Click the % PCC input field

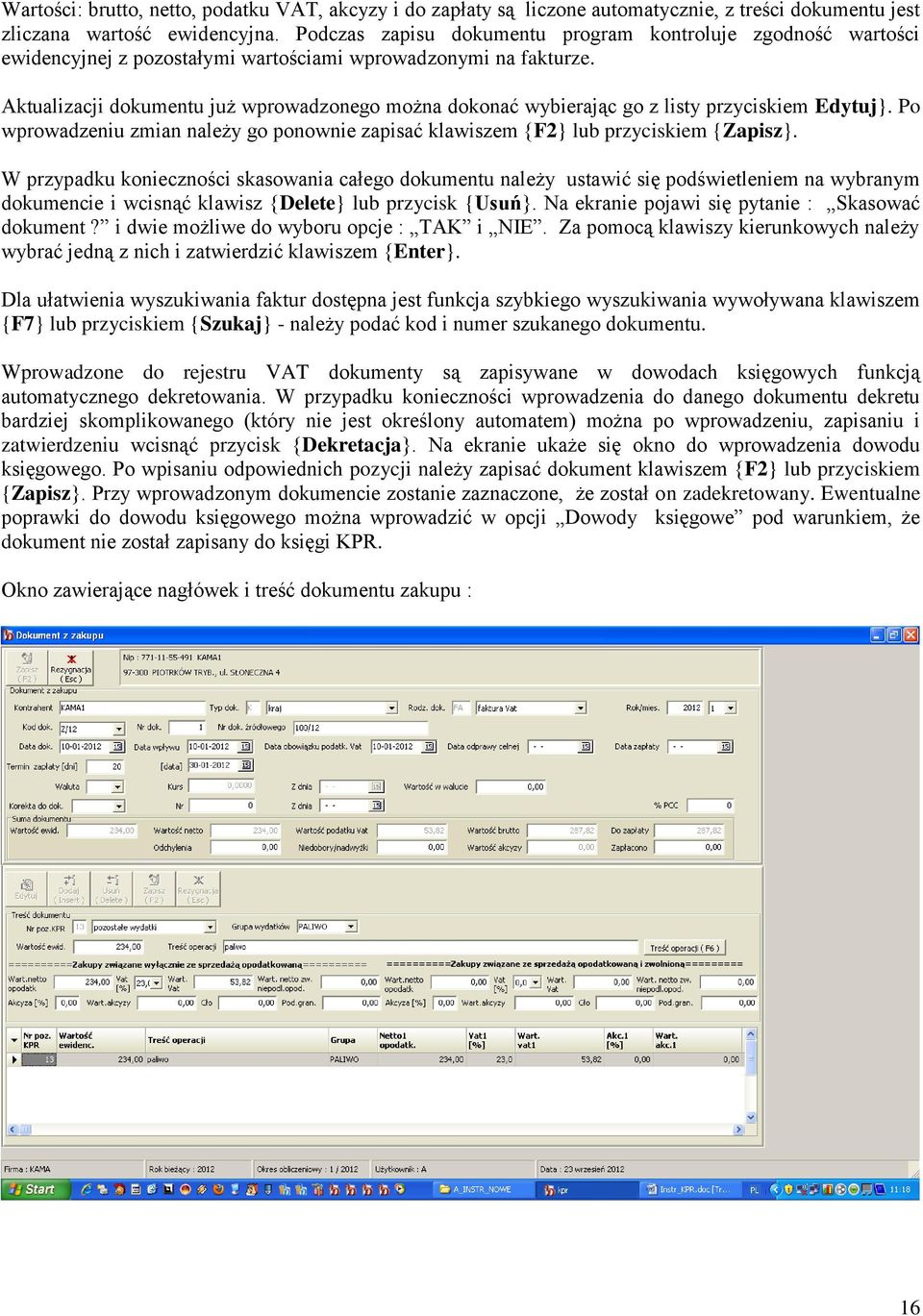click(x=710, y=806)
